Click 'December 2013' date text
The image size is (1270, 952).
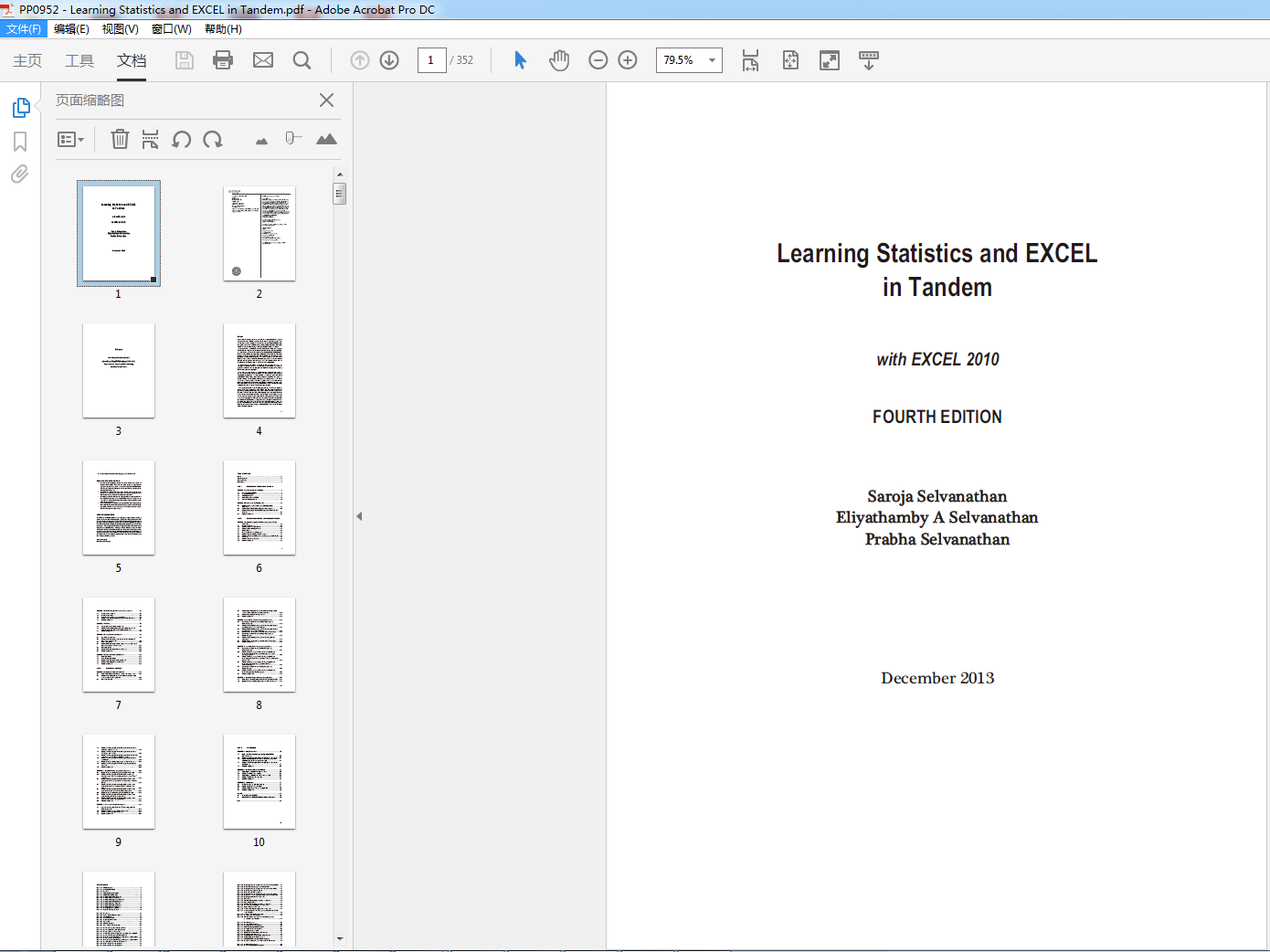pyautogui.click(x=937, y=678)
